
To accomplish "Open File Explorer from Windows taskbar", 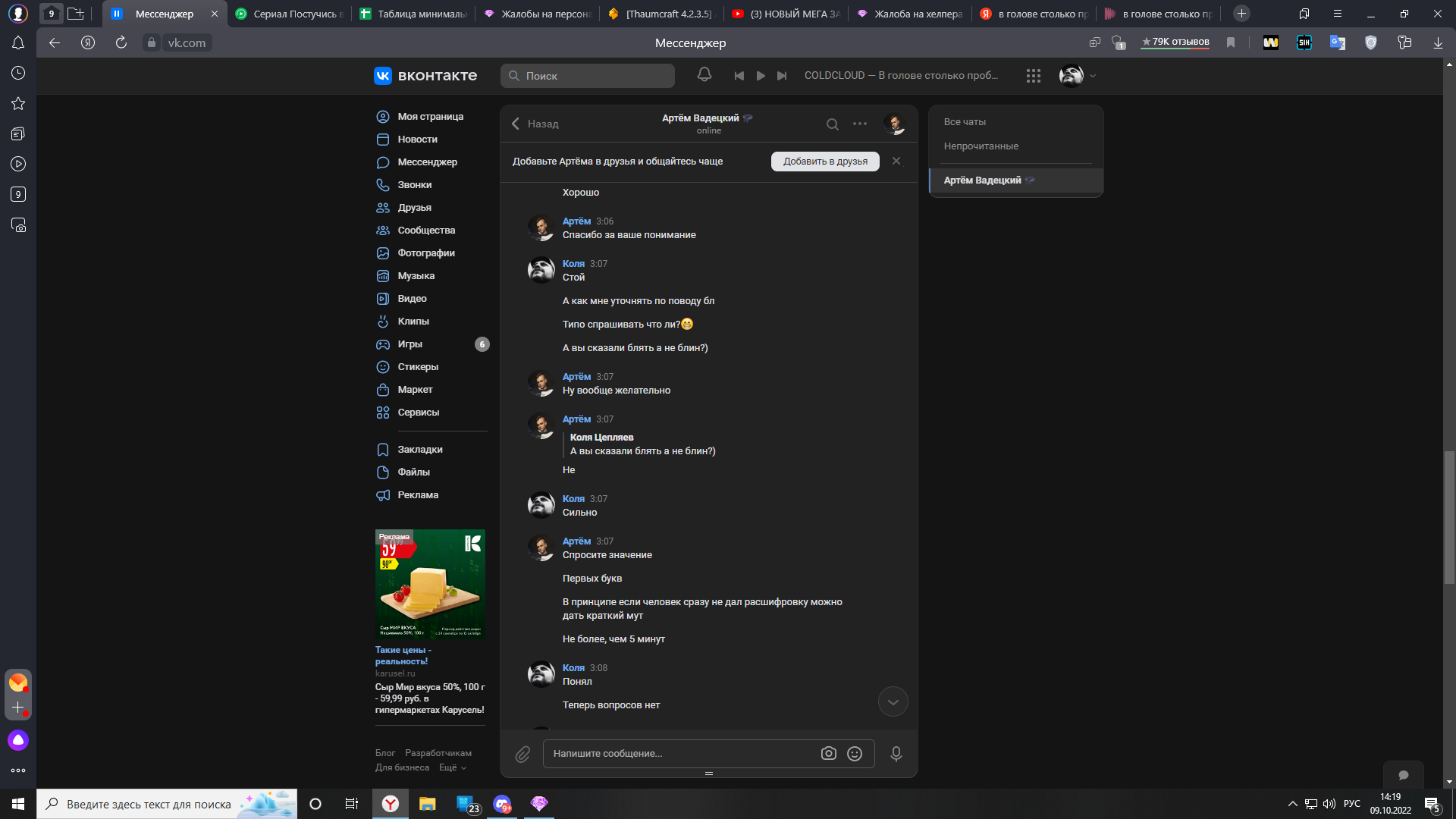I will [x=427, y=804].
